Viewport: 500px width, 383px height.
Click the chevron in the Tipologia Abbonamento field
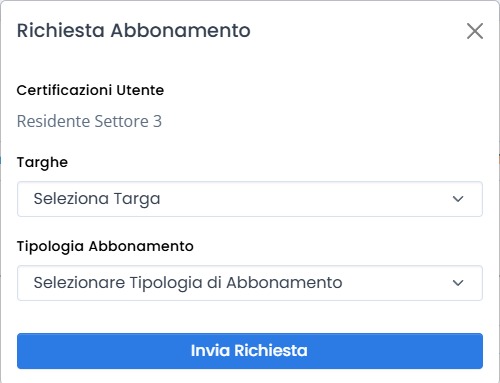tap(458, 283)
